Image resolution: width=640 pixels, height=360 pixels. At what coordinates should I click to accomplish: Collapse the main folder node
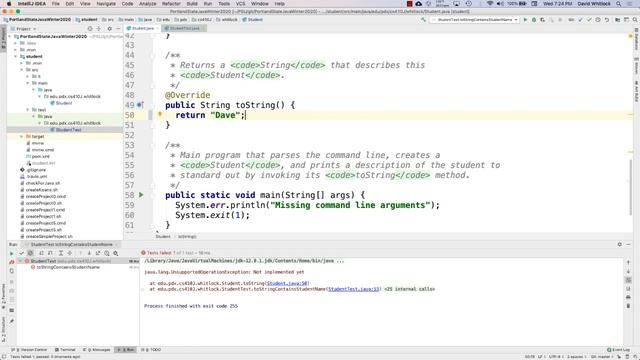(28, 83)
